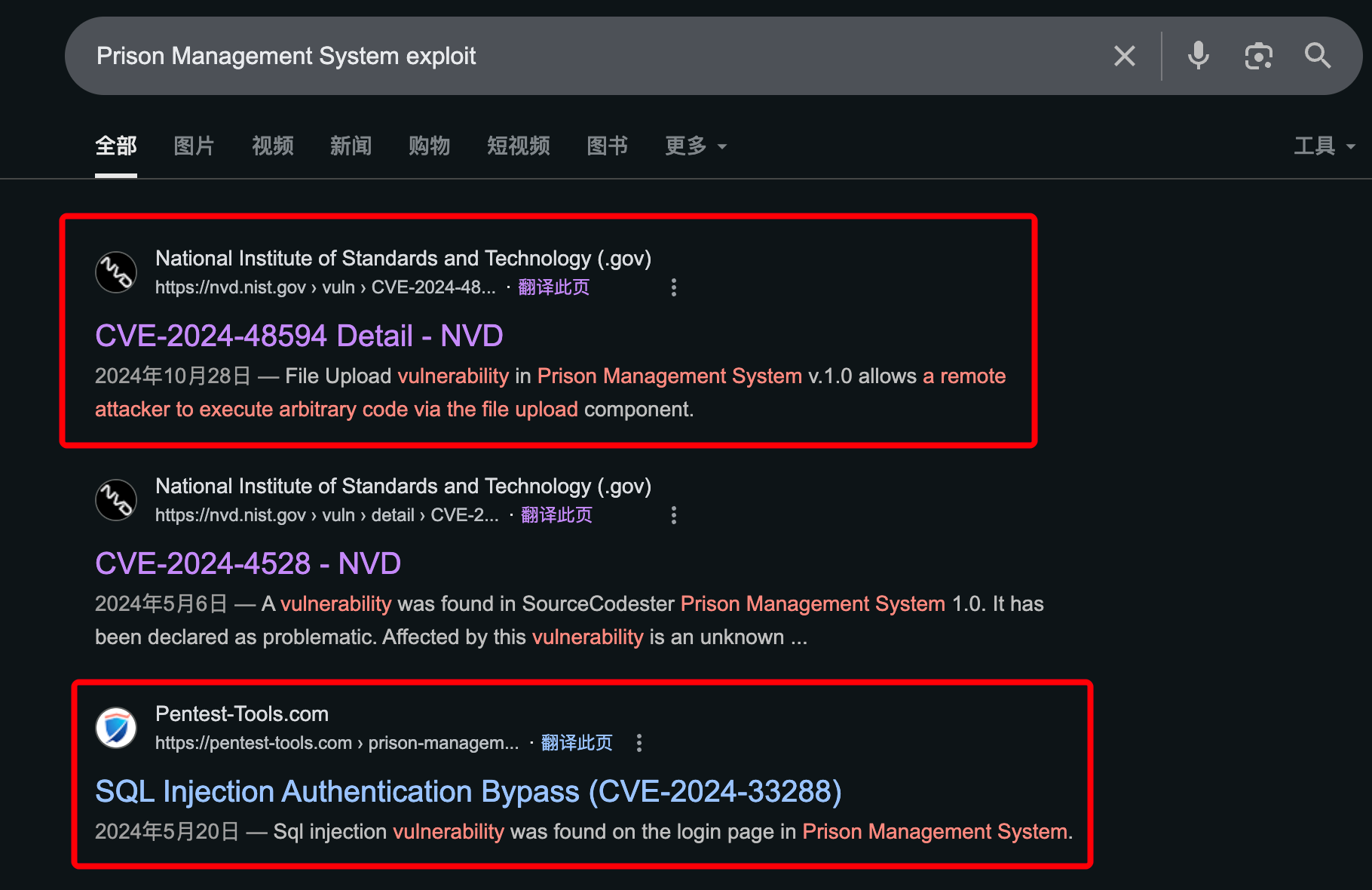1372x890 pixels.
Task: Open image search camera lens icon
Action: coord(1258,56)
